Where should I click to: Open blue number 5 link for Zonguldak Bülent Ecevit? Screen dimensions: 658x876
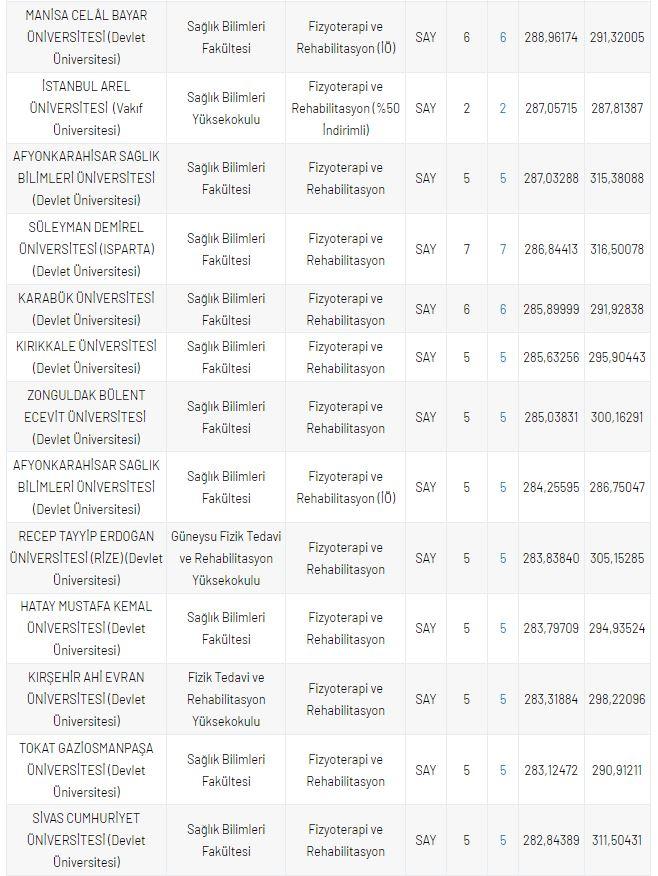(503, 417)
